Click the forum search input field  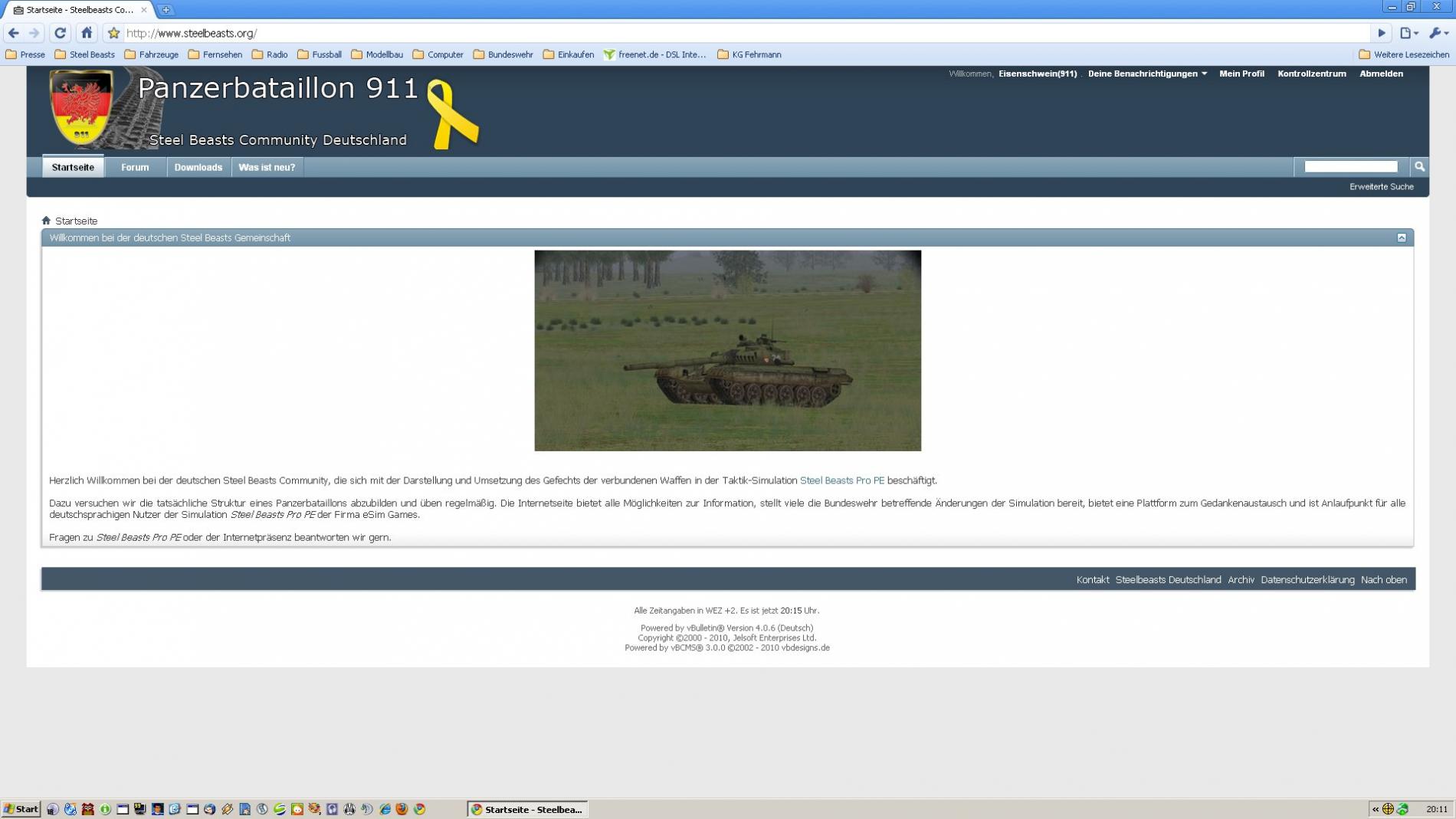[x=1350, y=166]
